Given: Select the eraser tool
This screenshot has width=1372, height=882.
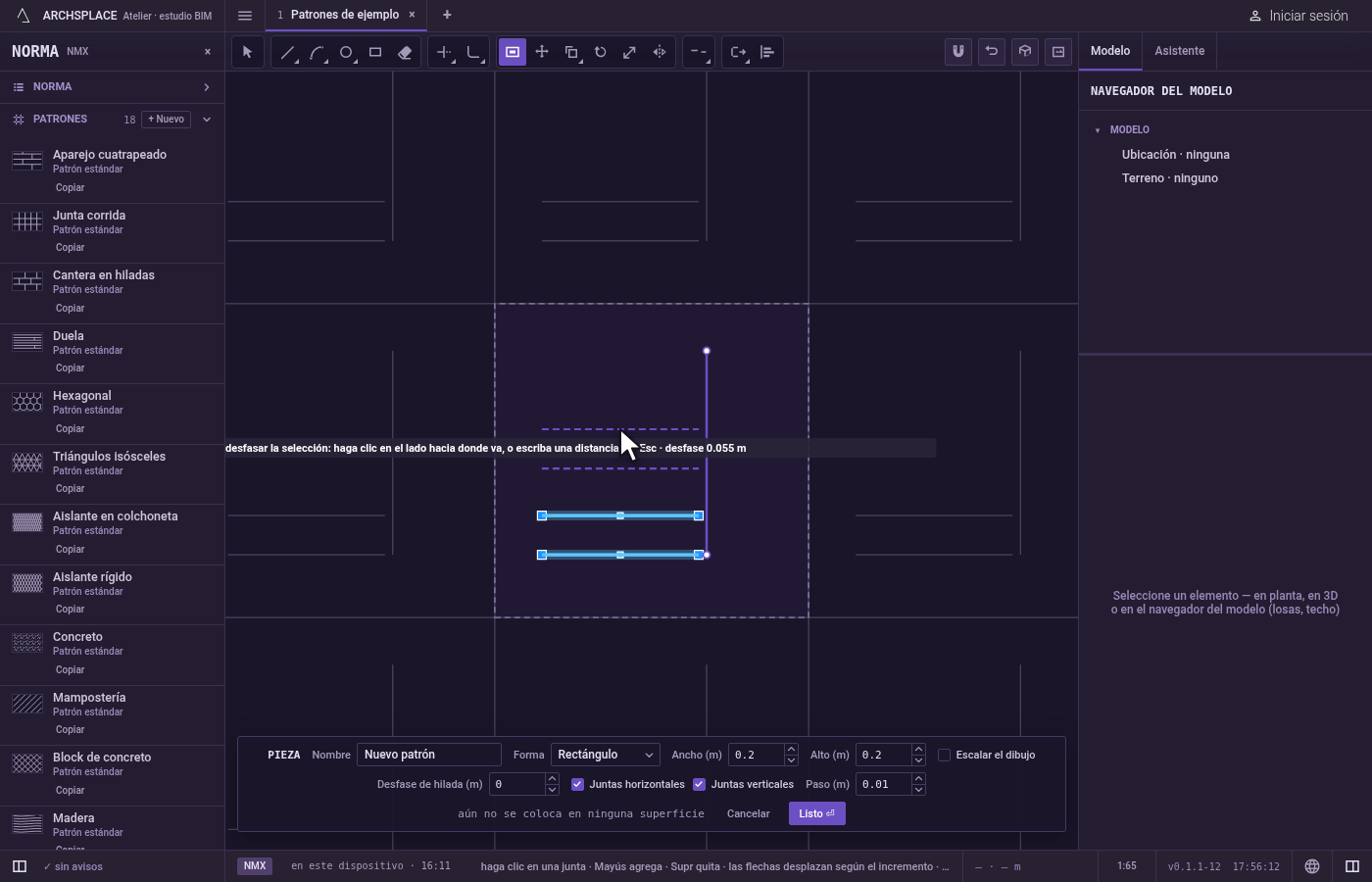Looking at the screenshot, I should click(405, 52).
